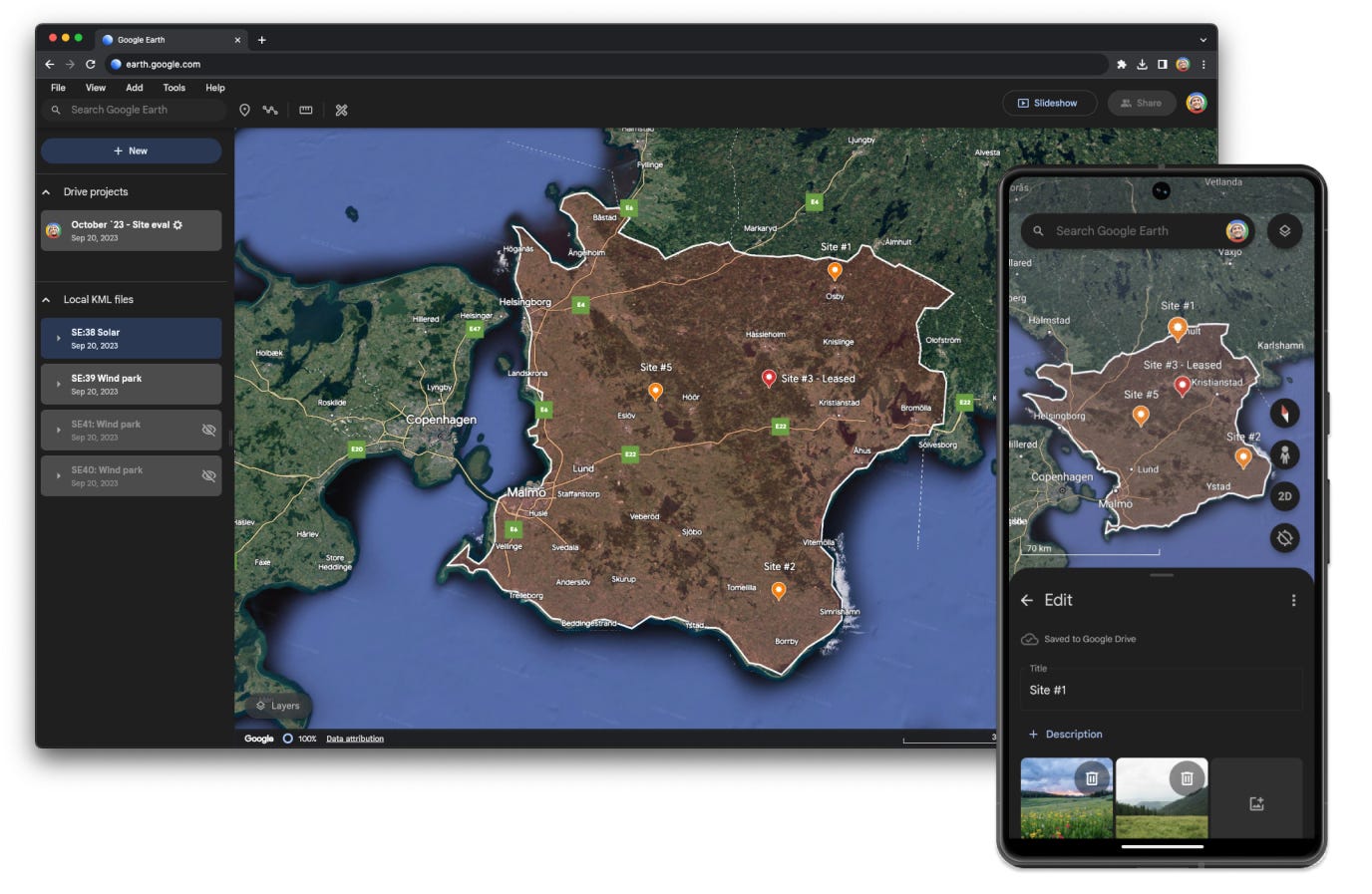The height and width of the screenshot is (894, 1372).
Task: Click the Share button
Action: click(1142, 103)
